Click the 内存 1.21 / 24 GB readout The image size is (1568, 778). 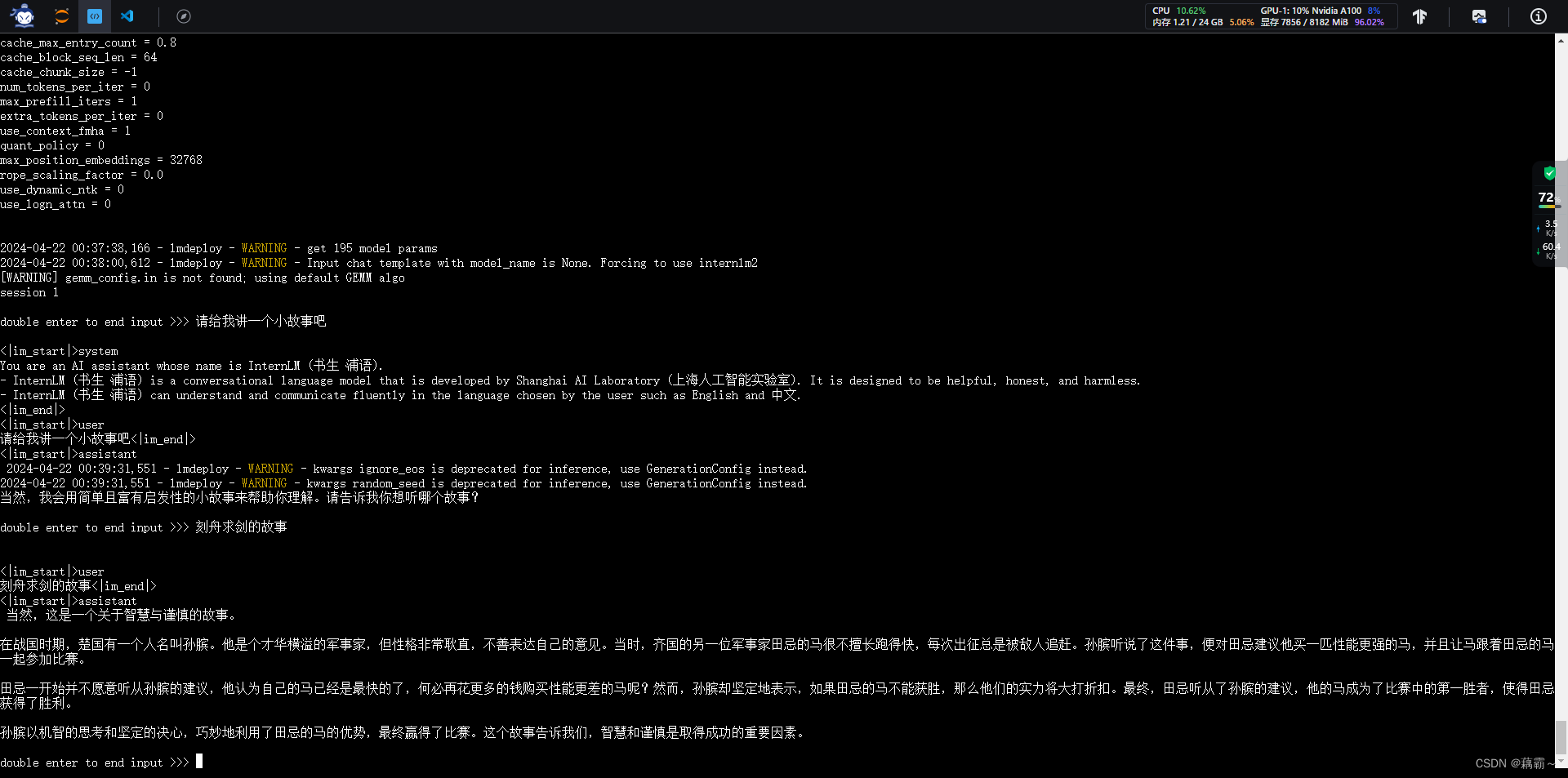1202,22
